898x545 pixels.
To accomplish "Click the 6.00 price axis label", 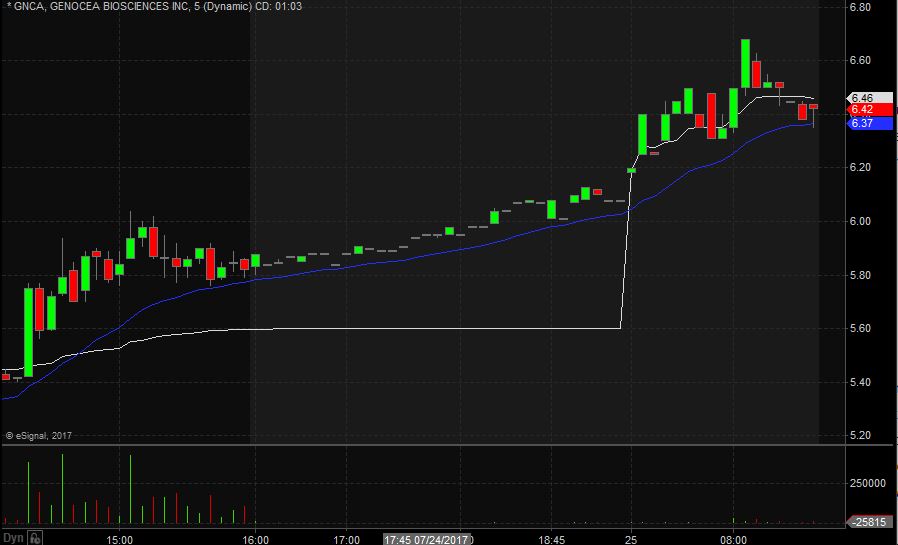I will (x=860, y=221).
